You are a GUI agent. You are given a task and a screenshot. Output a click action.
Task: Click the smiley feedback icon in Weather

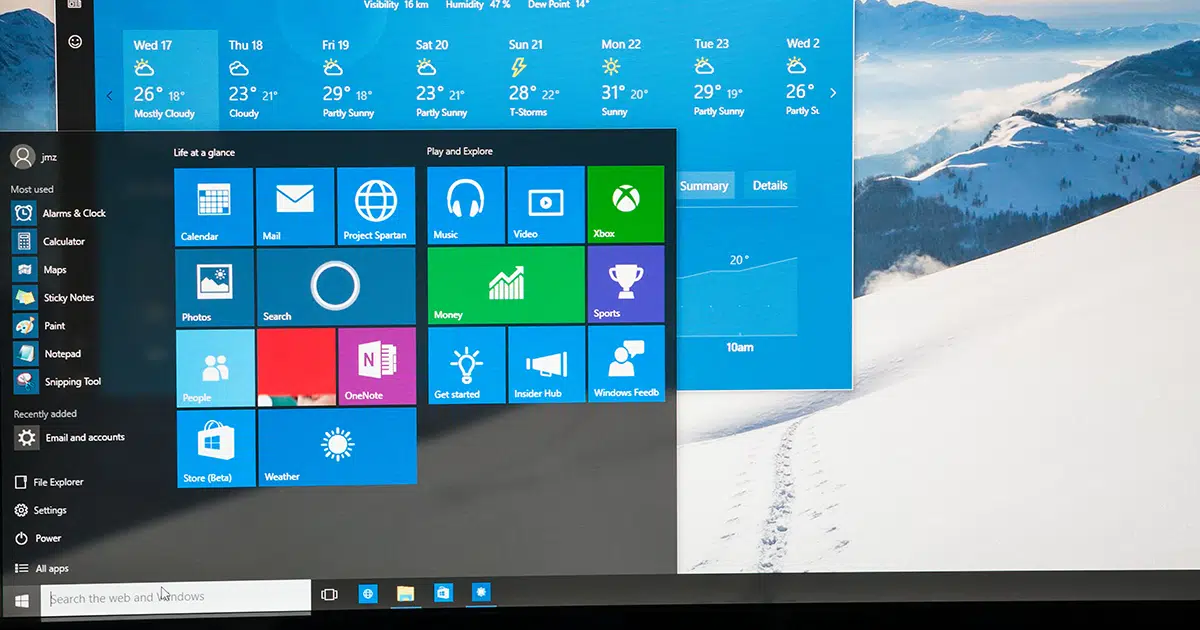pyautogui.click(x=75, y=41)
